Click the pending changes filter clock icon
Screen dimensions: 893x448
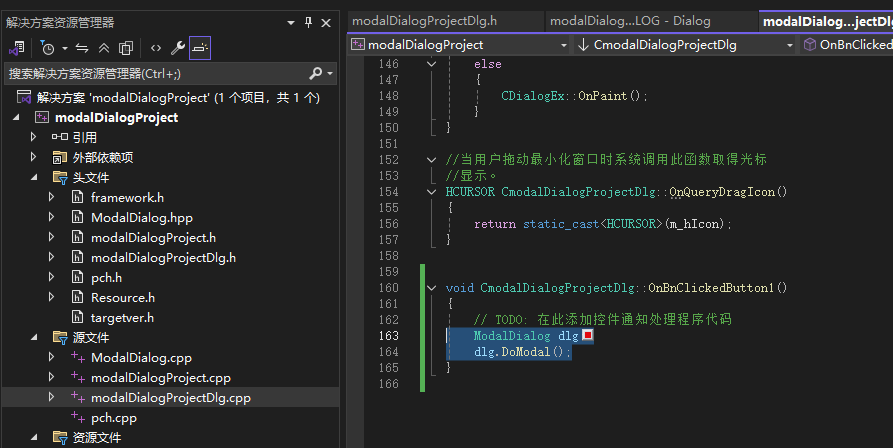point(48,47)
